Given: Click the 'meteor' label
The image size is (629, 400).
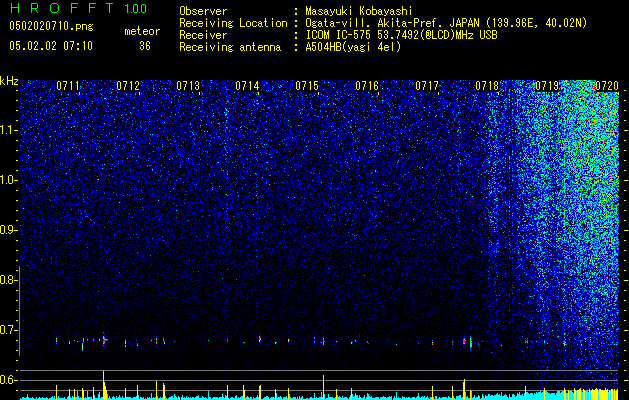Looking at the screenshot, I should 142,31.
